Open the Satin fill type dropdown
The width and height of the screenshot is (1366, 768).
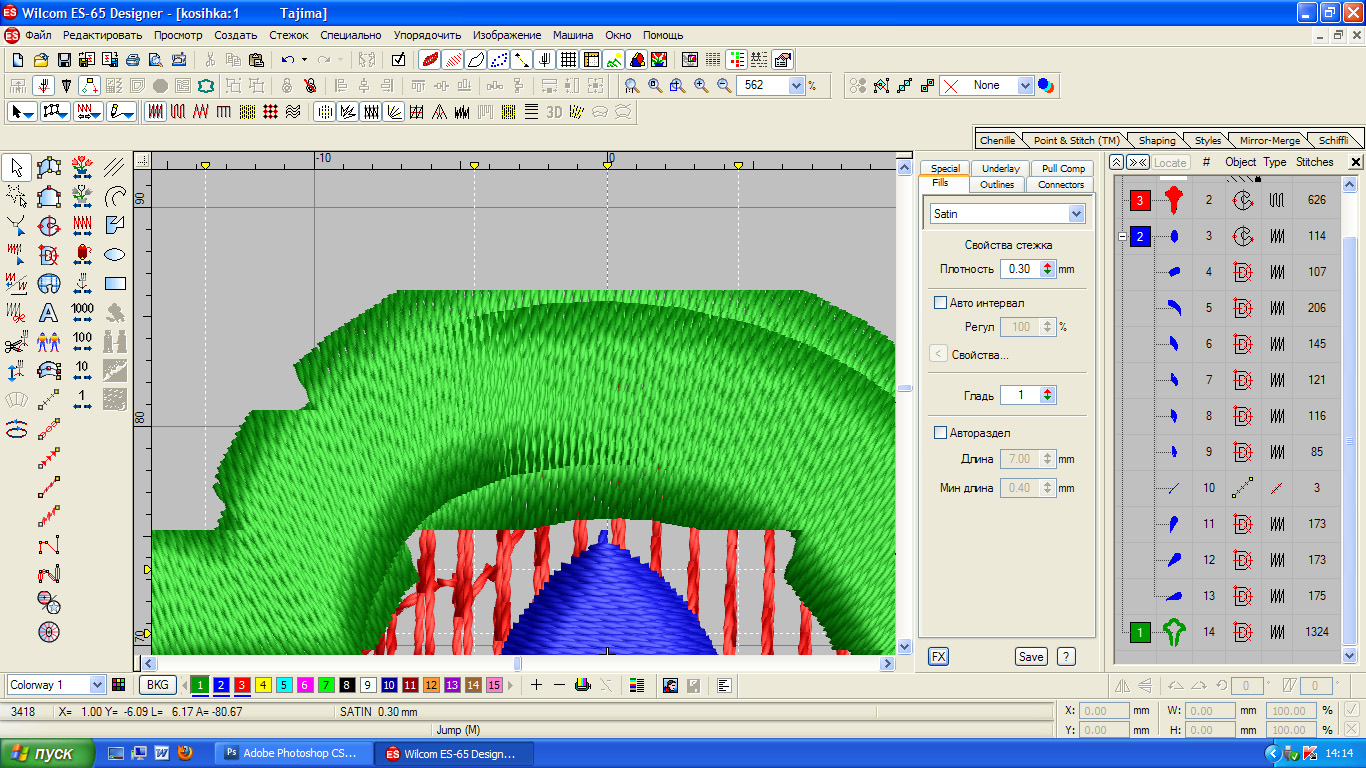click(x=1076, y=214)
